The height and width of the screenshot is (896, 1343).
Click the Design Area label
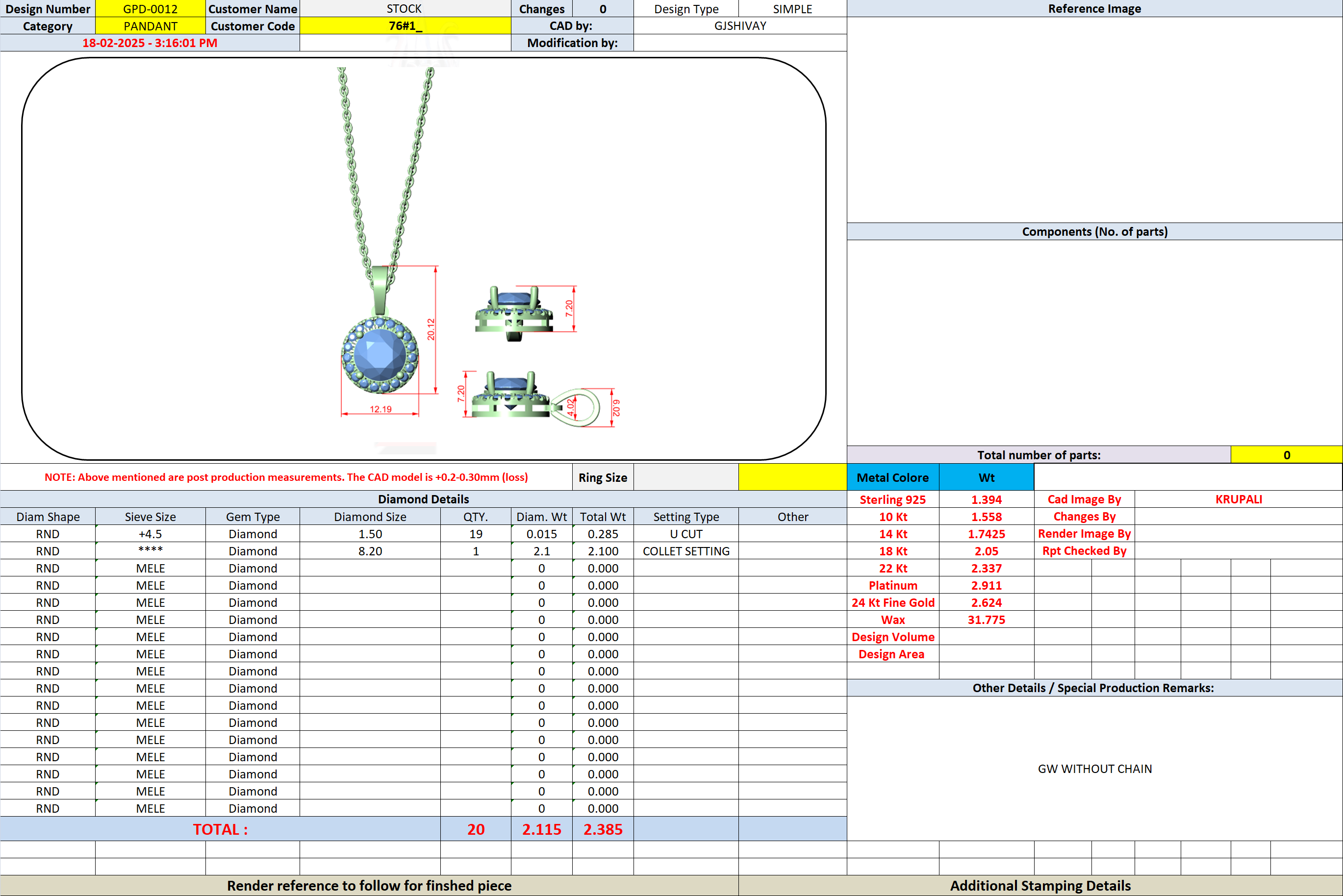coord(893,654)
